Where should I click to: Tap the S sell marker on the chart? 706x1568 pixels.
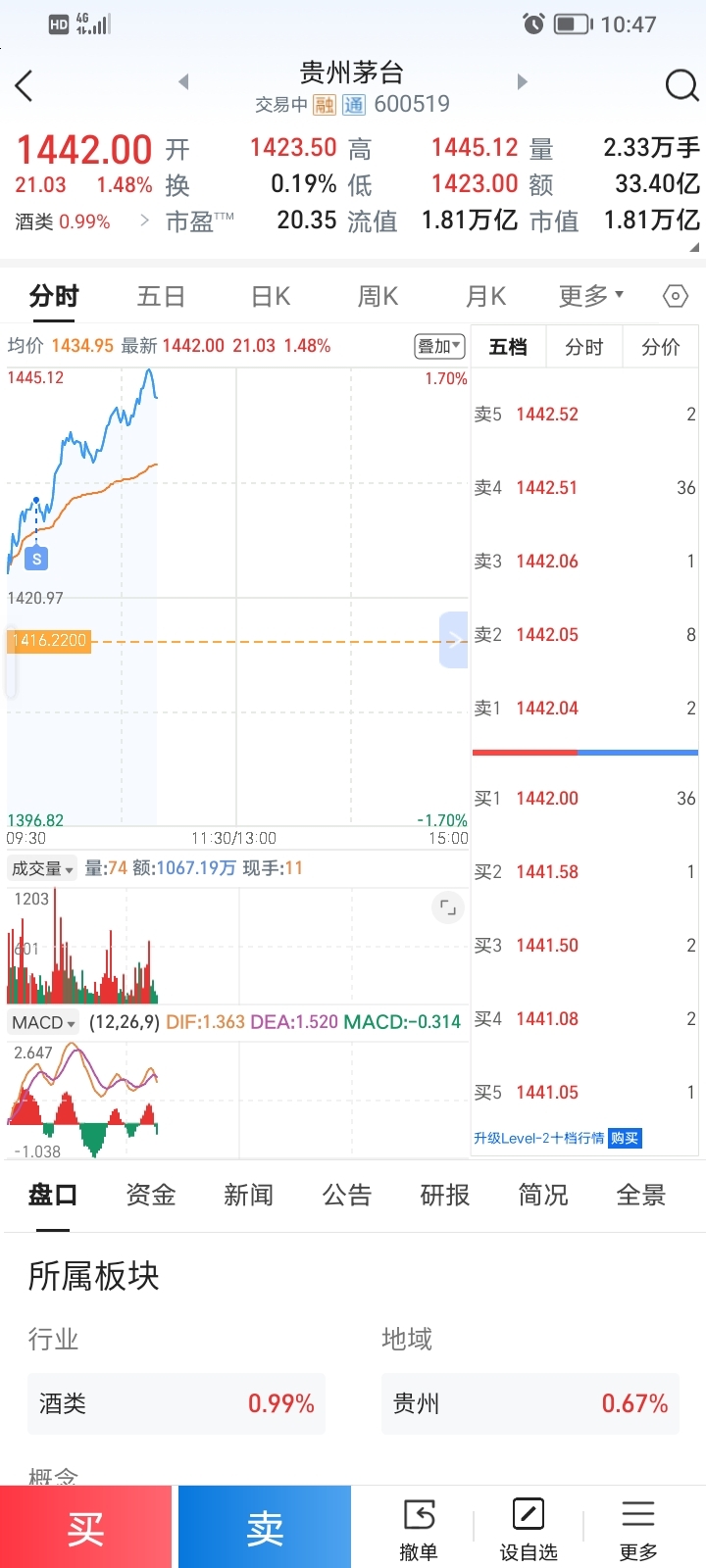36,559
